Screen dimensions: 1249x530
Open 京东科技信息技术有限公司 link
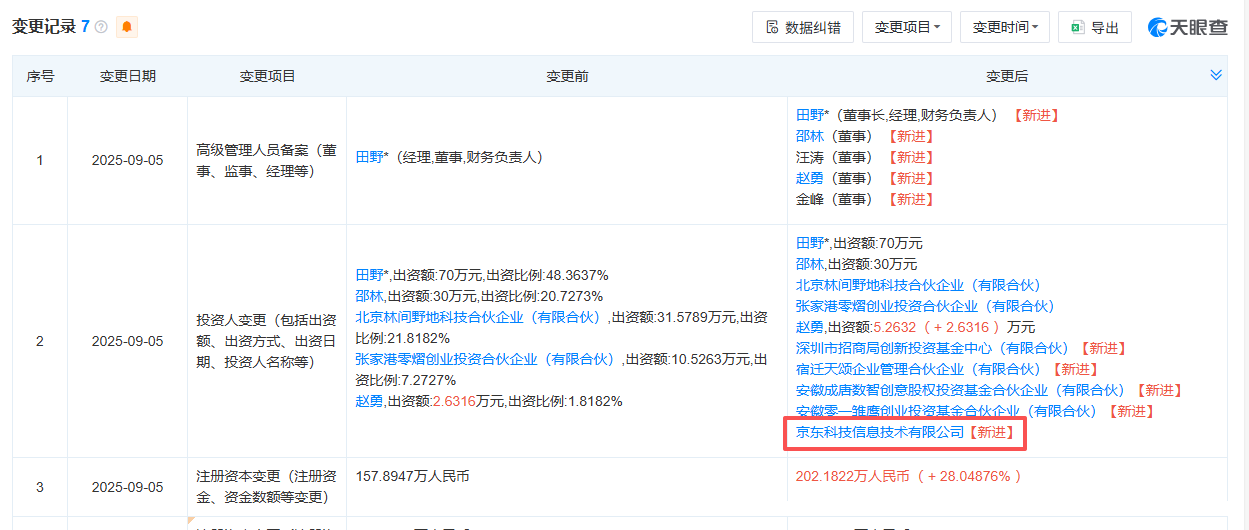click(880, 432)
